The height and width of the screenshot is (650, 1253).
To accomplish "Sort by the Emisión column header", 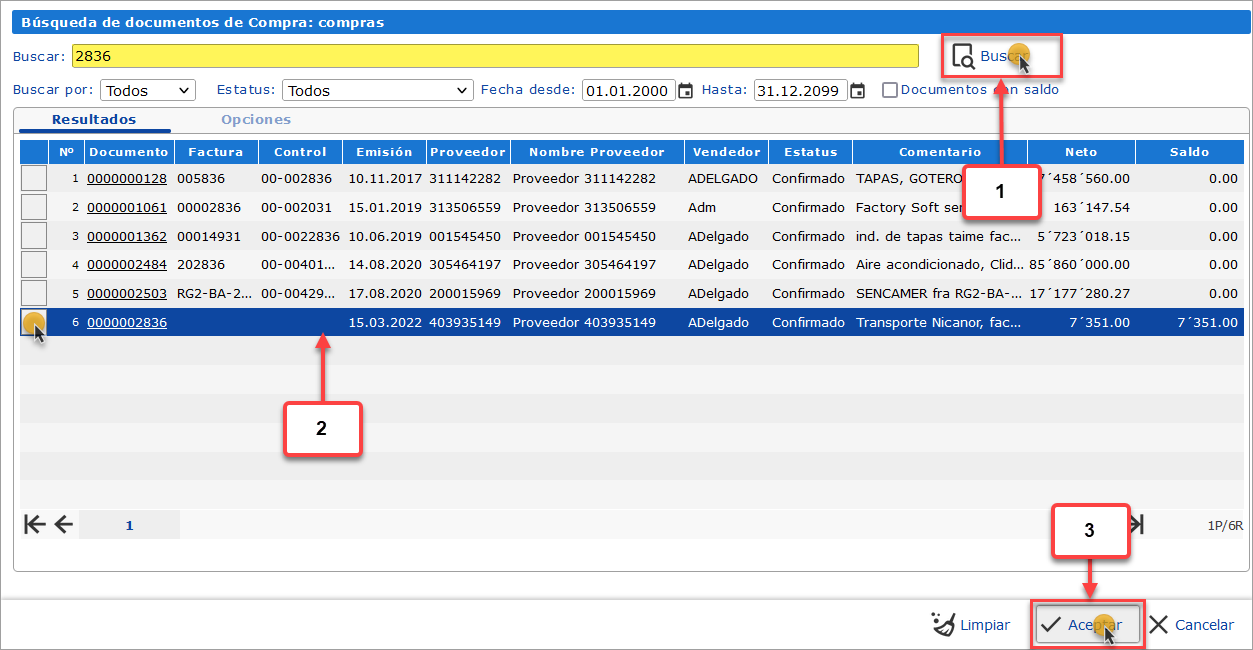I will tap(384, 152).
